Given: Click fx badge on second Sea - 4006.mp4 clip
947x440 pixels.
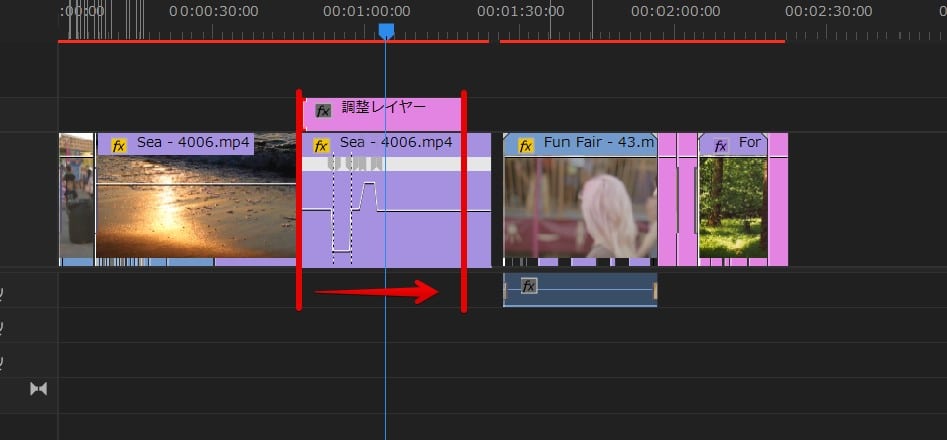Looking at the screenshot, I should (x=321, y=145).
